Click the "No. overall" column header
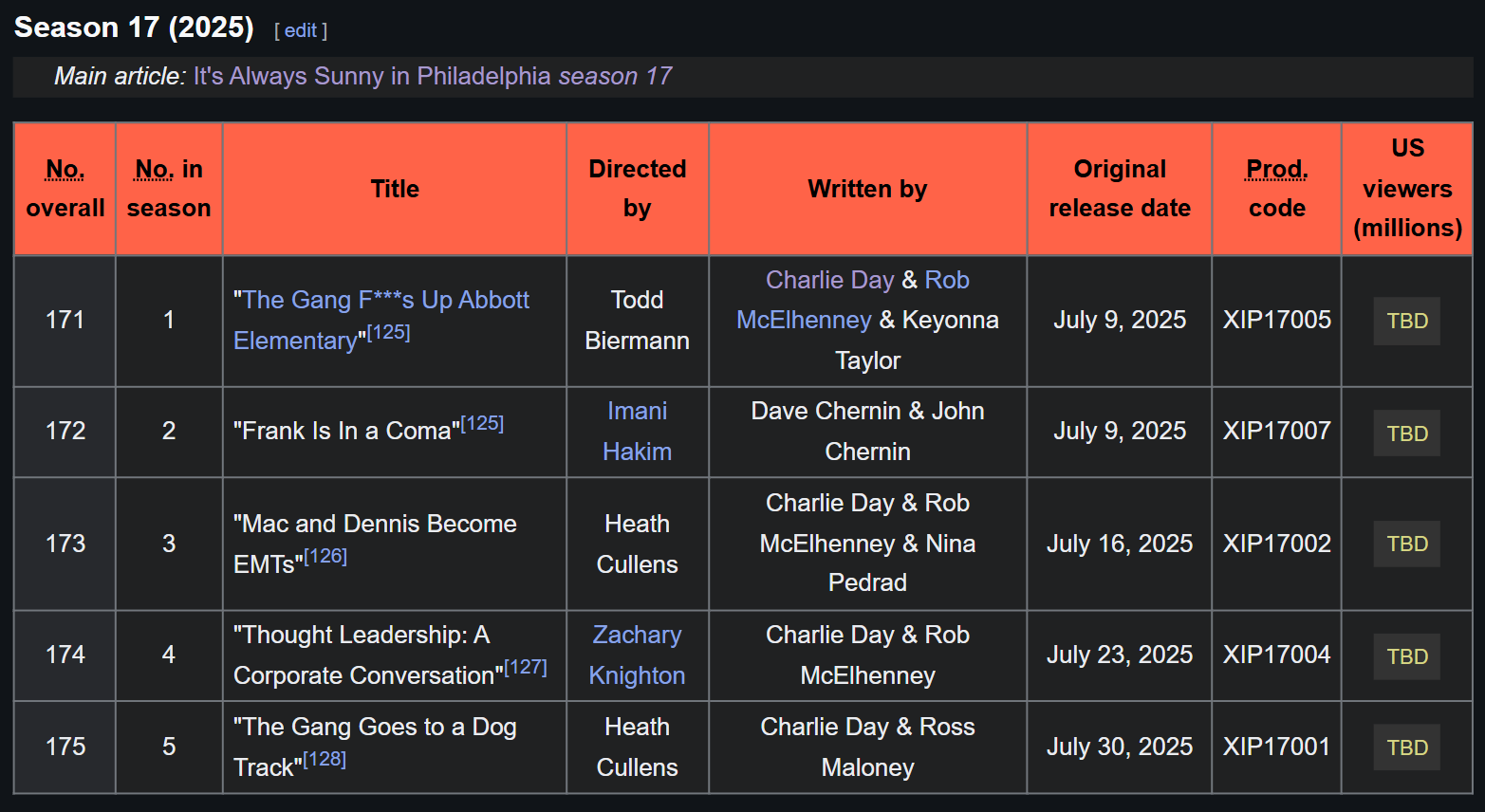The width and height of the screenshot is (1485, 812). [x=65, y=189]
